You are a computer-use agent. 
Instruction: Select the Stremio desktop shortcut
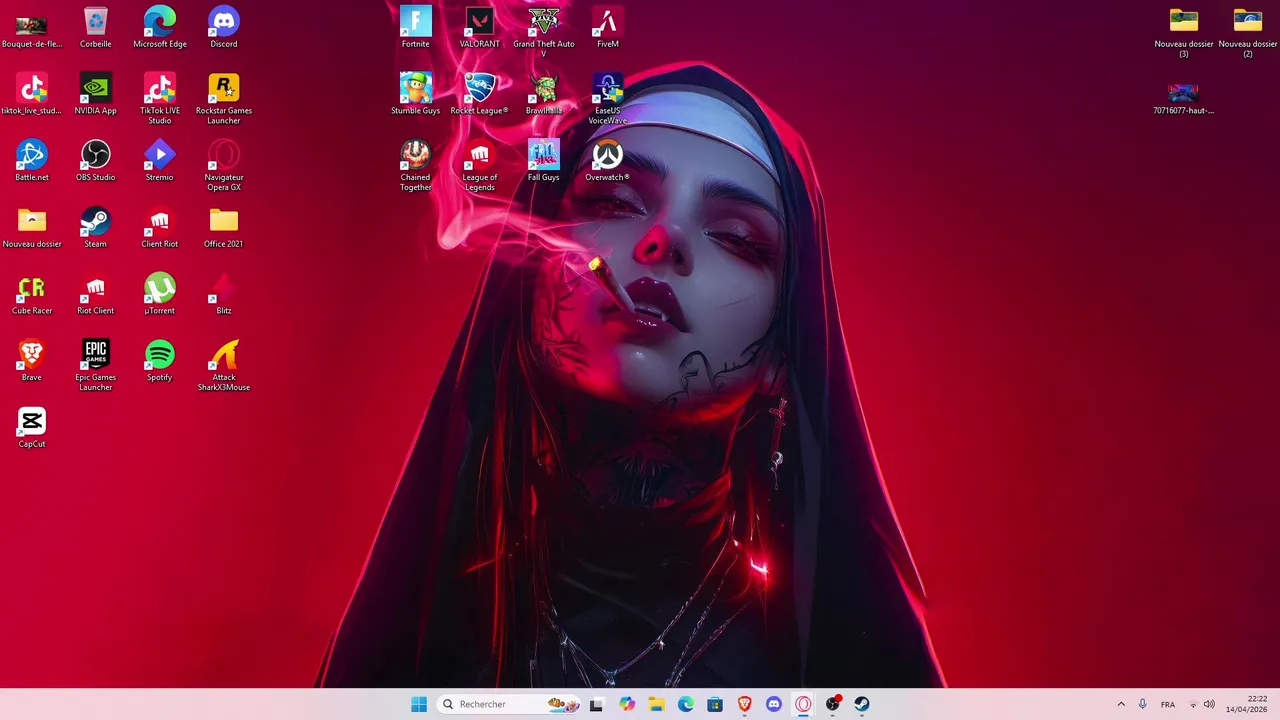pos(160,161)
